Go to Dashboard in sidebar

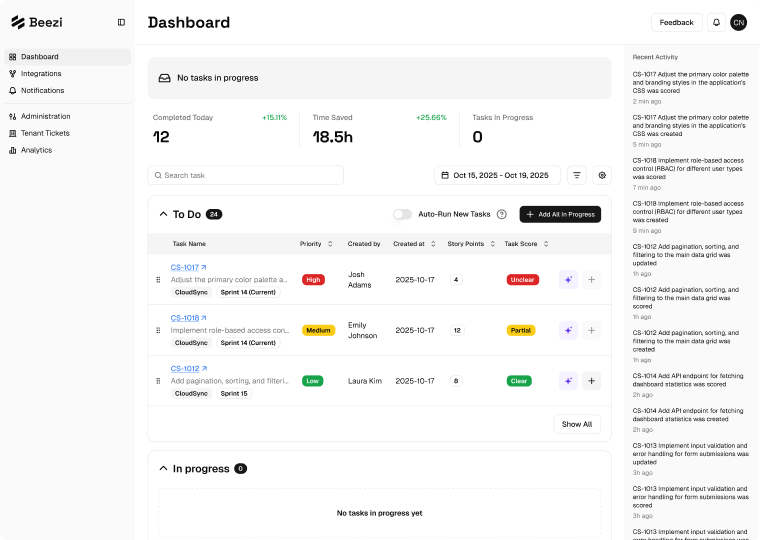click(67, 57)
